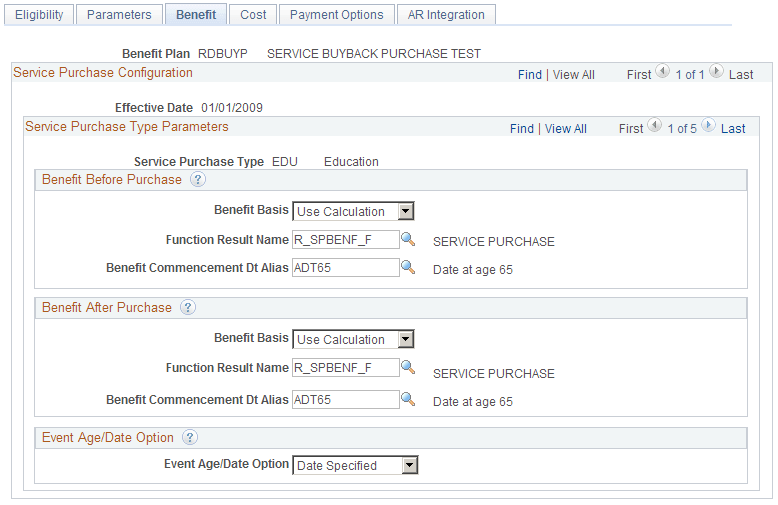Click the 'SERVICE BUYBACK PURCHASE TEST' plan description
778x505 pixels.
pos(374,54)
